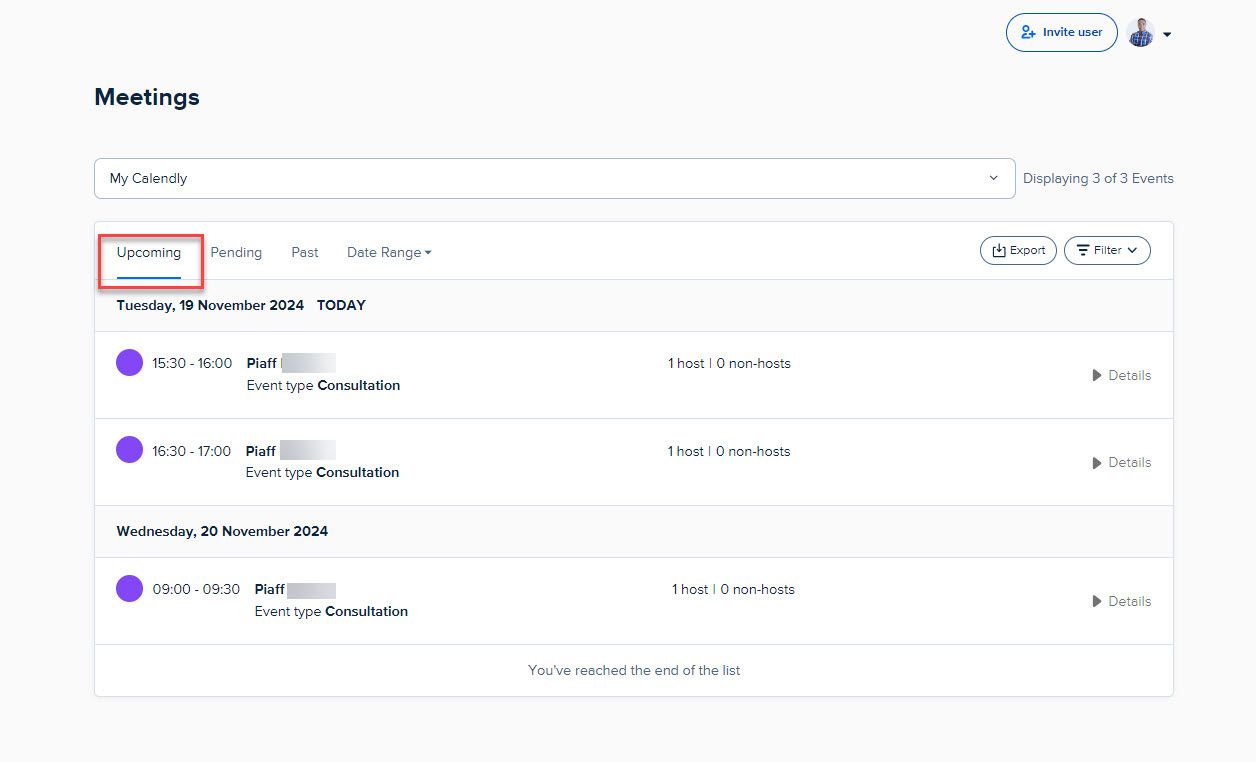Click the Invite user button
The height and width of the screenshot is (762, 1256).
pos(1061,32)
